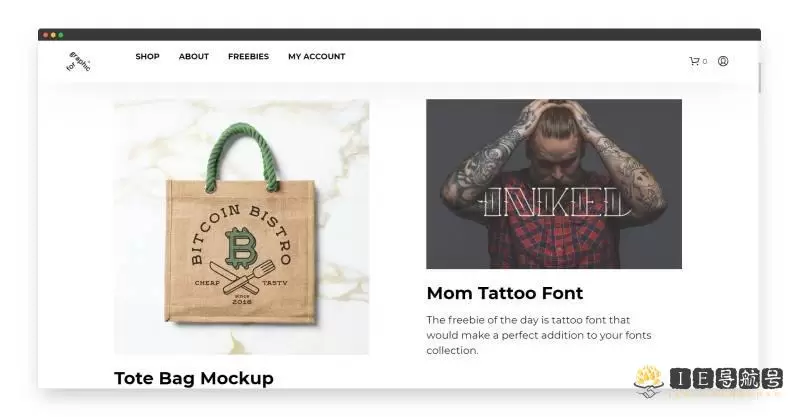Go to the ABOUT page
Viewport: 799px width, 417px height.
[x=194, y=56]
